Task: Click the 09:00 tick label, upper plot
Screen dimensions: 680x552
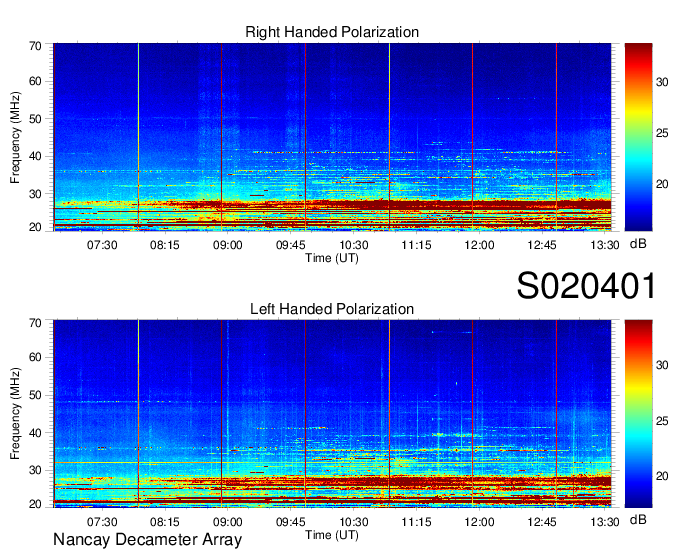Action: (x=228, y=245)
